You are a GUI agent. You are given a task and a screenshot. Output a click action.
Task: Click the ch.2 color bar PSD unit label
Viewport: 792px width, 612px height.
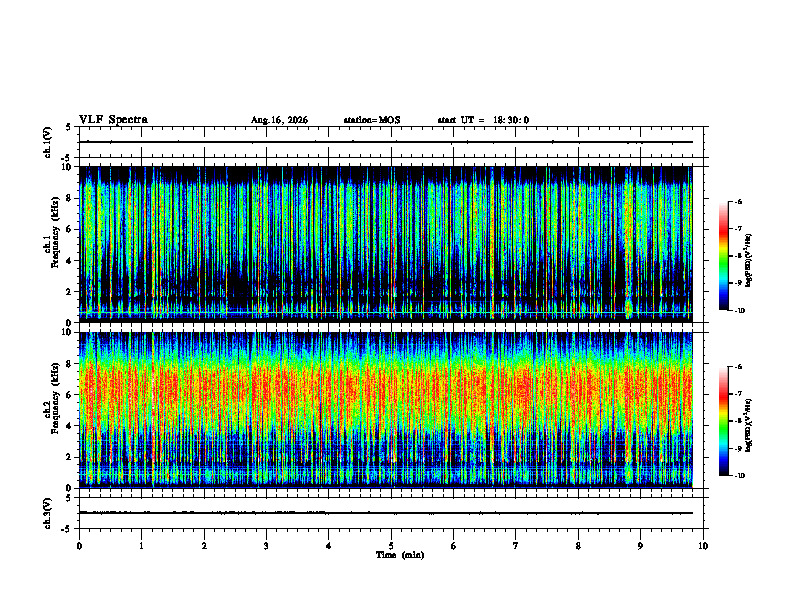[749, 426]
